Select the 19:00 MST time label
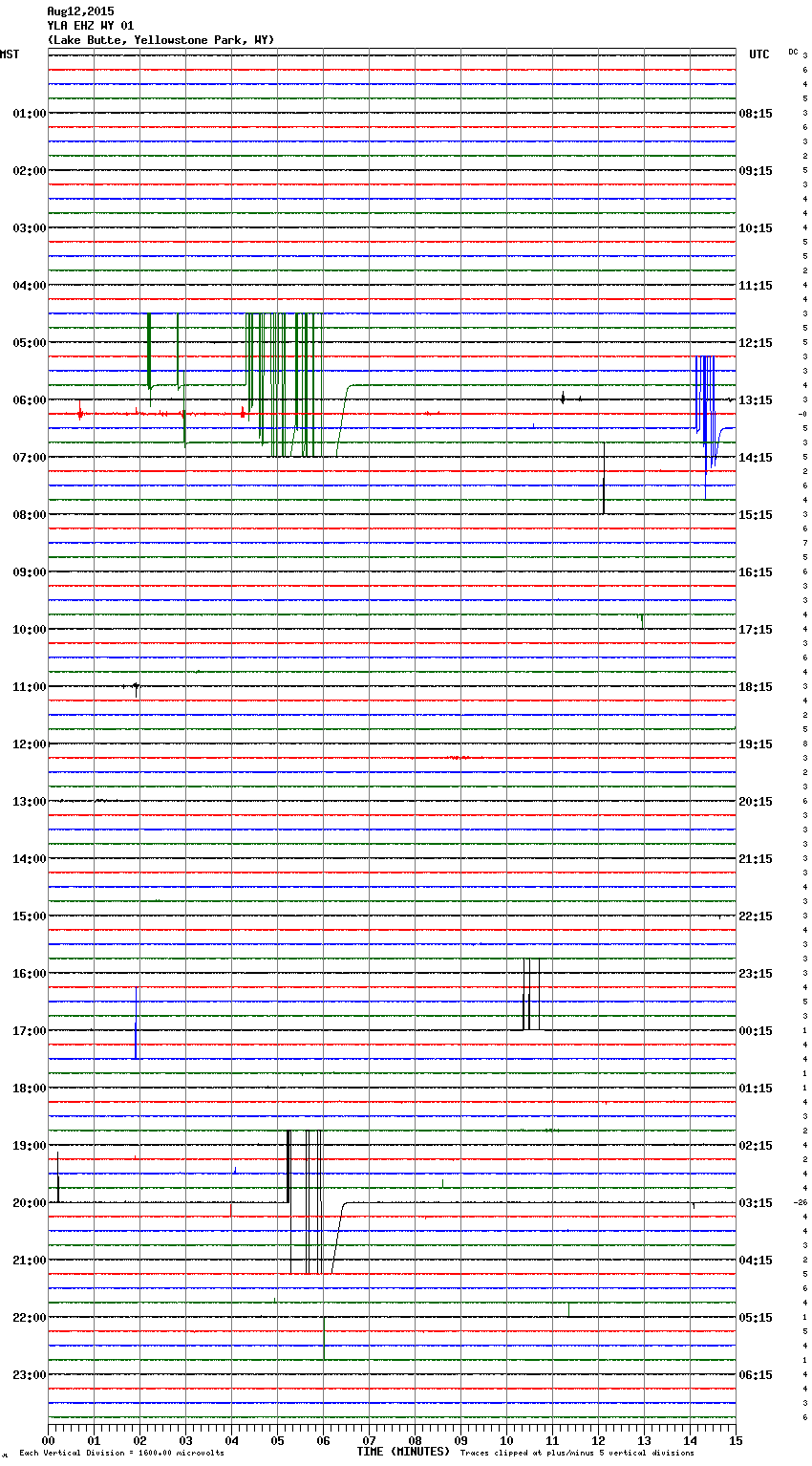 point(30,1146)
